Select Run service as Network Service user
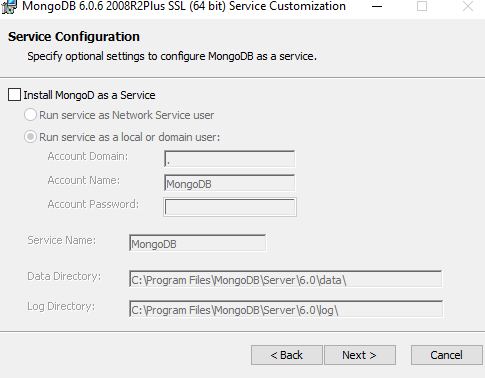Image resolution: width=485 pixels, height=378 pixels. pos(30,115)
